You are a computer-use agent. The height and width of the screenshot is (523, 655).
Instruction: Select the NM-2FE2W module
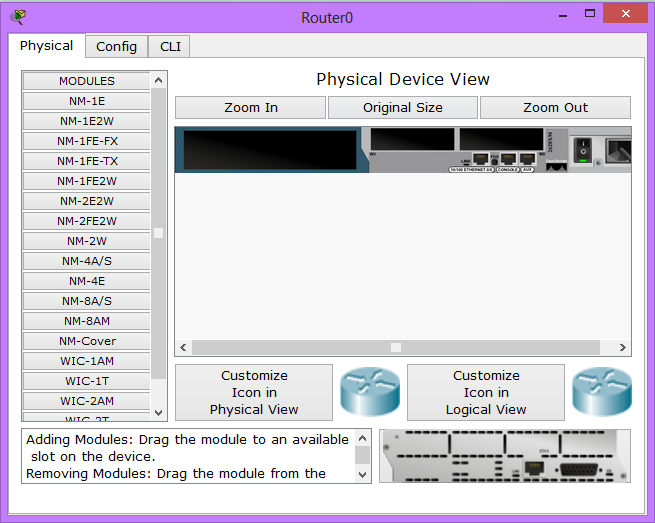[x=86, y=221]
